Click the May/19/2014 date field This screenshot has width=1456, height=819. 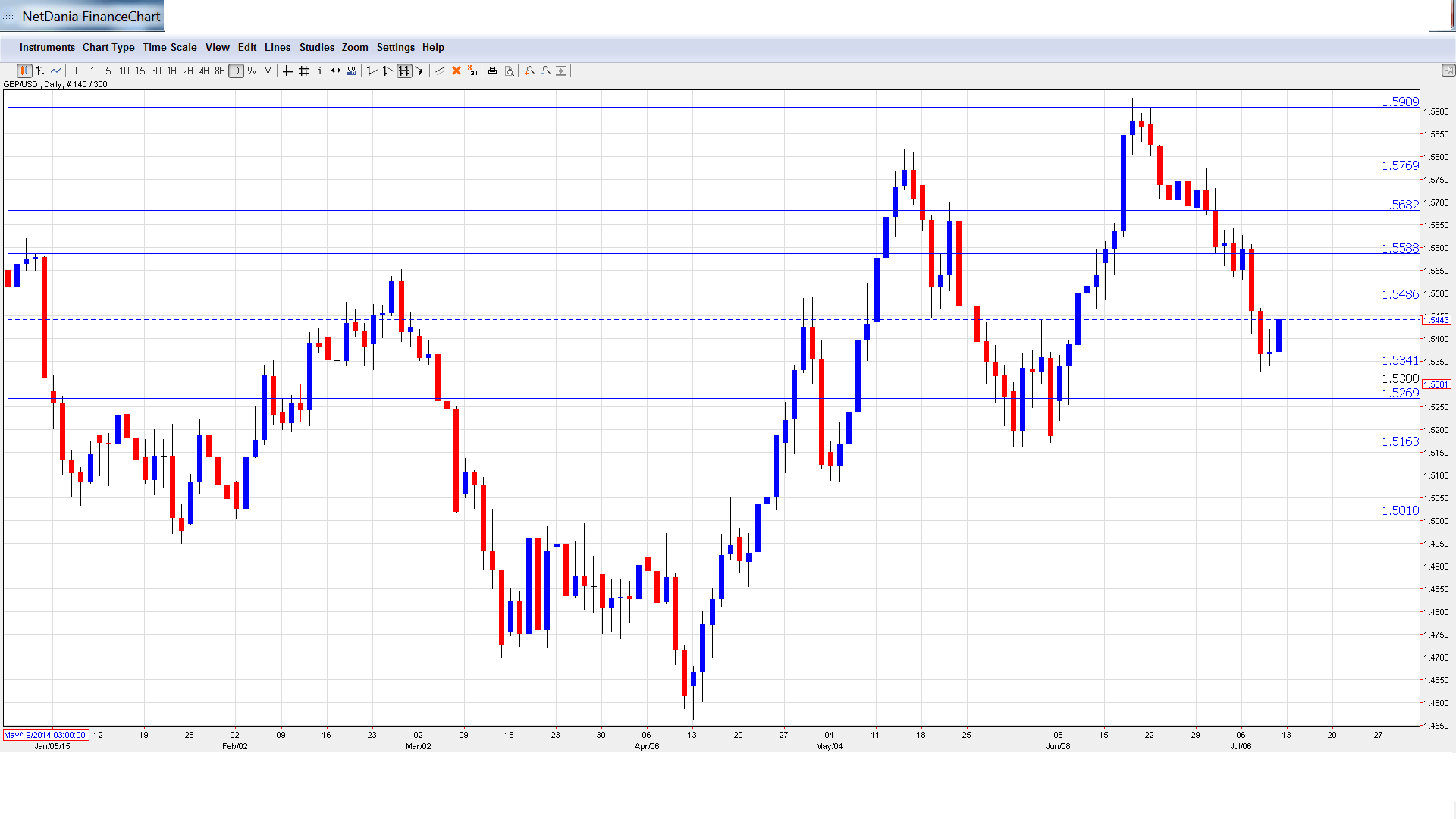(45, 735)
